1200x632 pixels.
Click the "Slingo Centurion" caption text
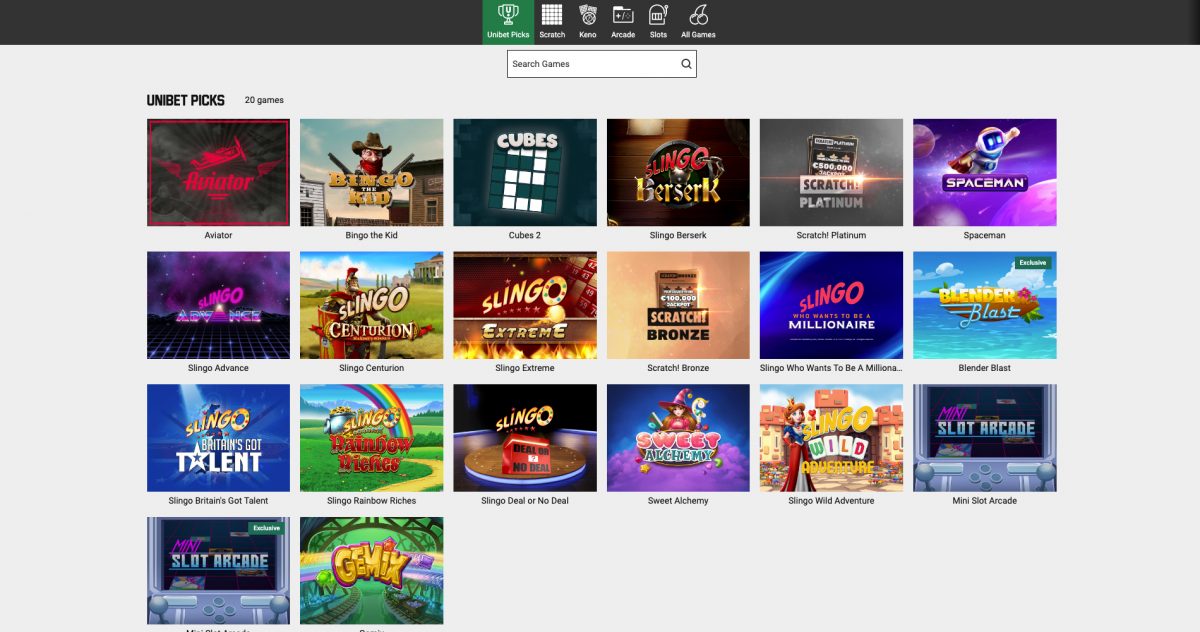371,368
